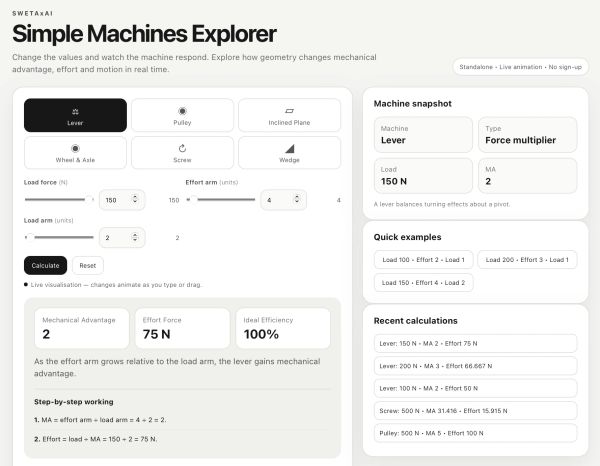600x466 pixels.
Task: Click the Effort arm slider
Action: [220, 200]
